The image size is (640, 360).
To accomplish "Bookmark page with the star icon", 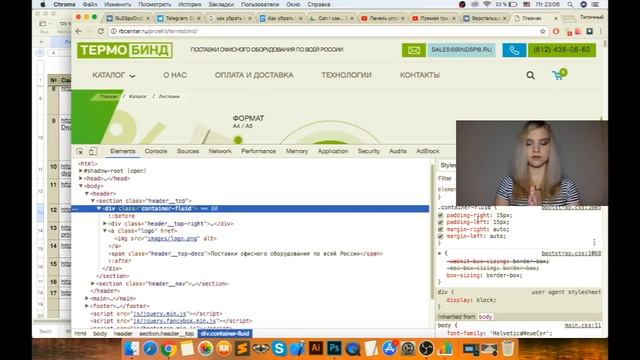I will click(x=542, y=31).
